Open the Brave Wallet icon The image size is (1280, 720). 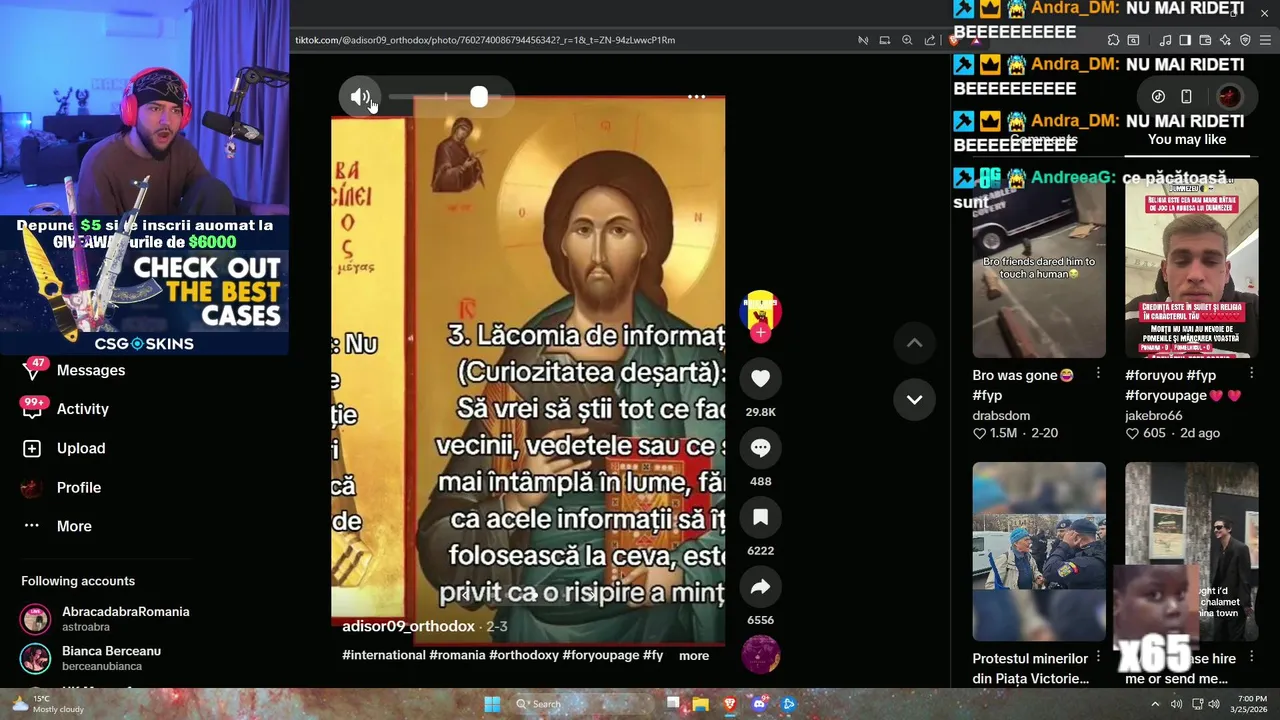click(x=1205, y=40)
